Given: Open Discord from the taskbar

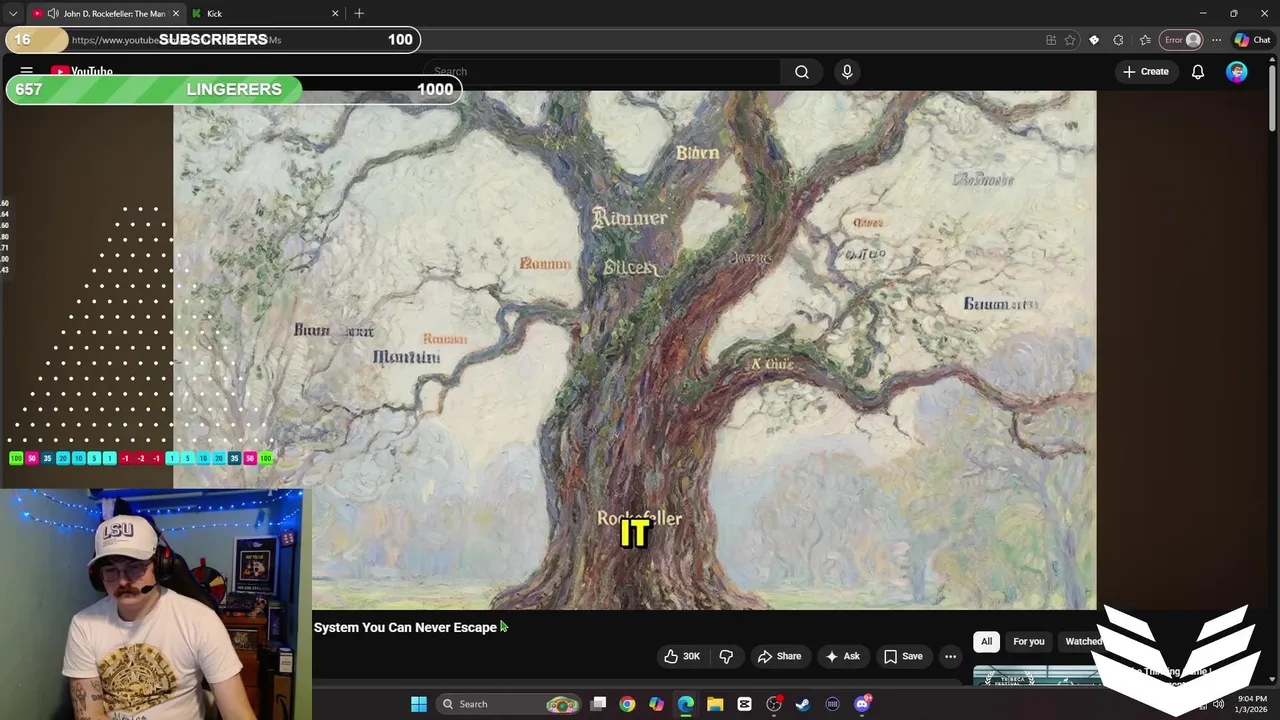Looking at the screenshot, I should click(x=862, y=704).
